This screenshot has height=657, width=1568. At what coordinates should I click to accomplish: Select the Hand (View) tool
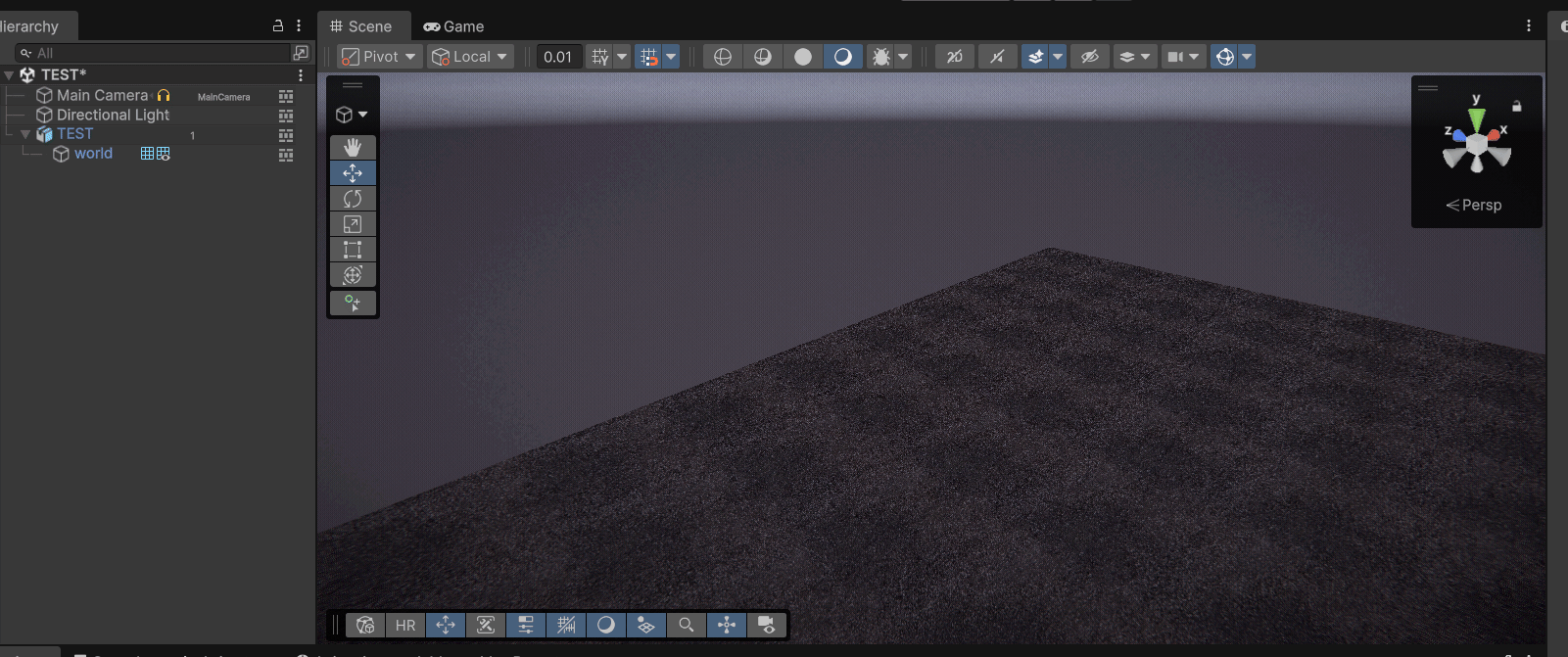353,147
